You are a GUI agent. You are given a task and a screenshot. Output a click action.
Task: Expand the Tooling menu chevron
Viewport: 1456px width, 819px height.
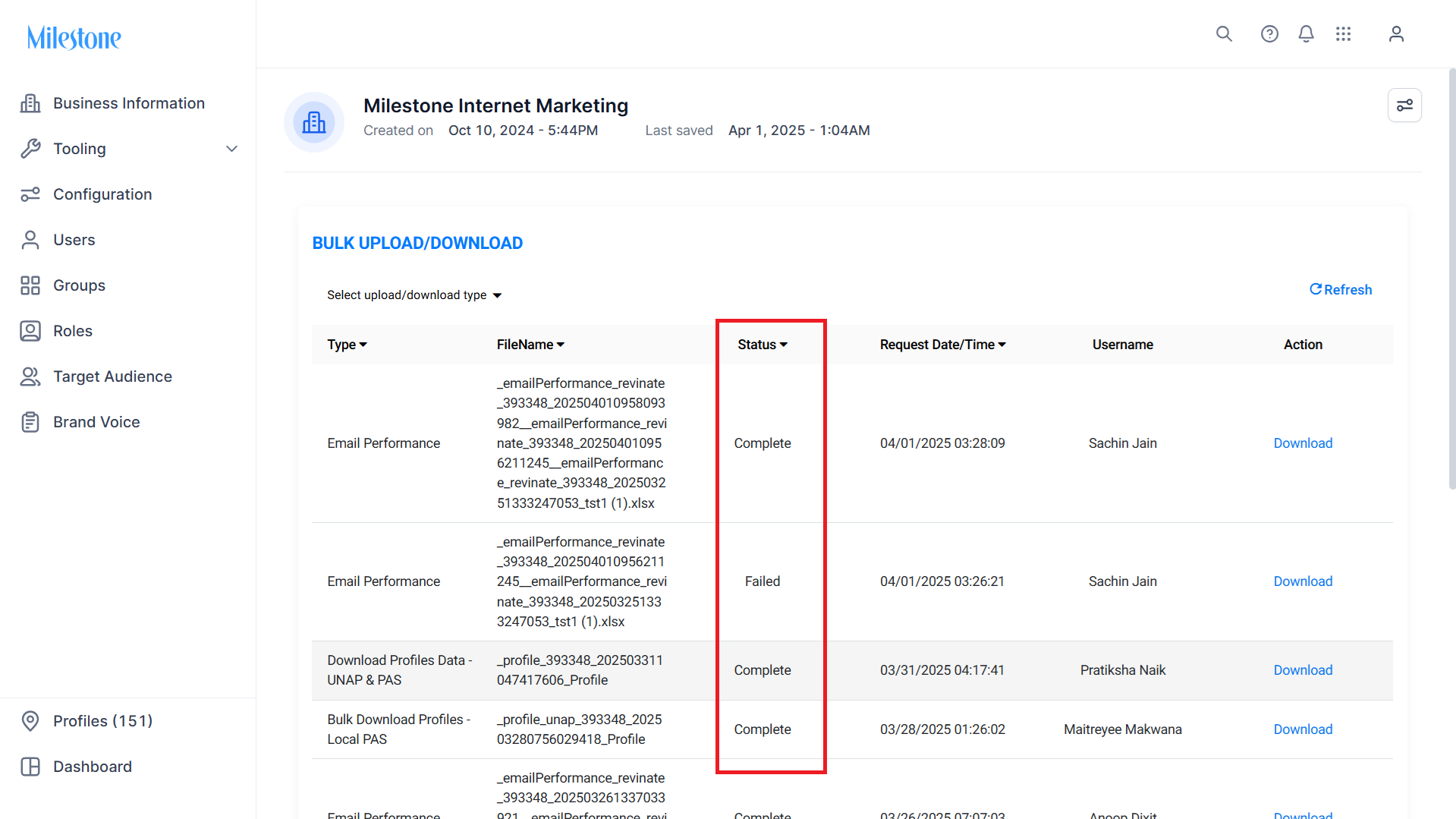tap(232, 149)
